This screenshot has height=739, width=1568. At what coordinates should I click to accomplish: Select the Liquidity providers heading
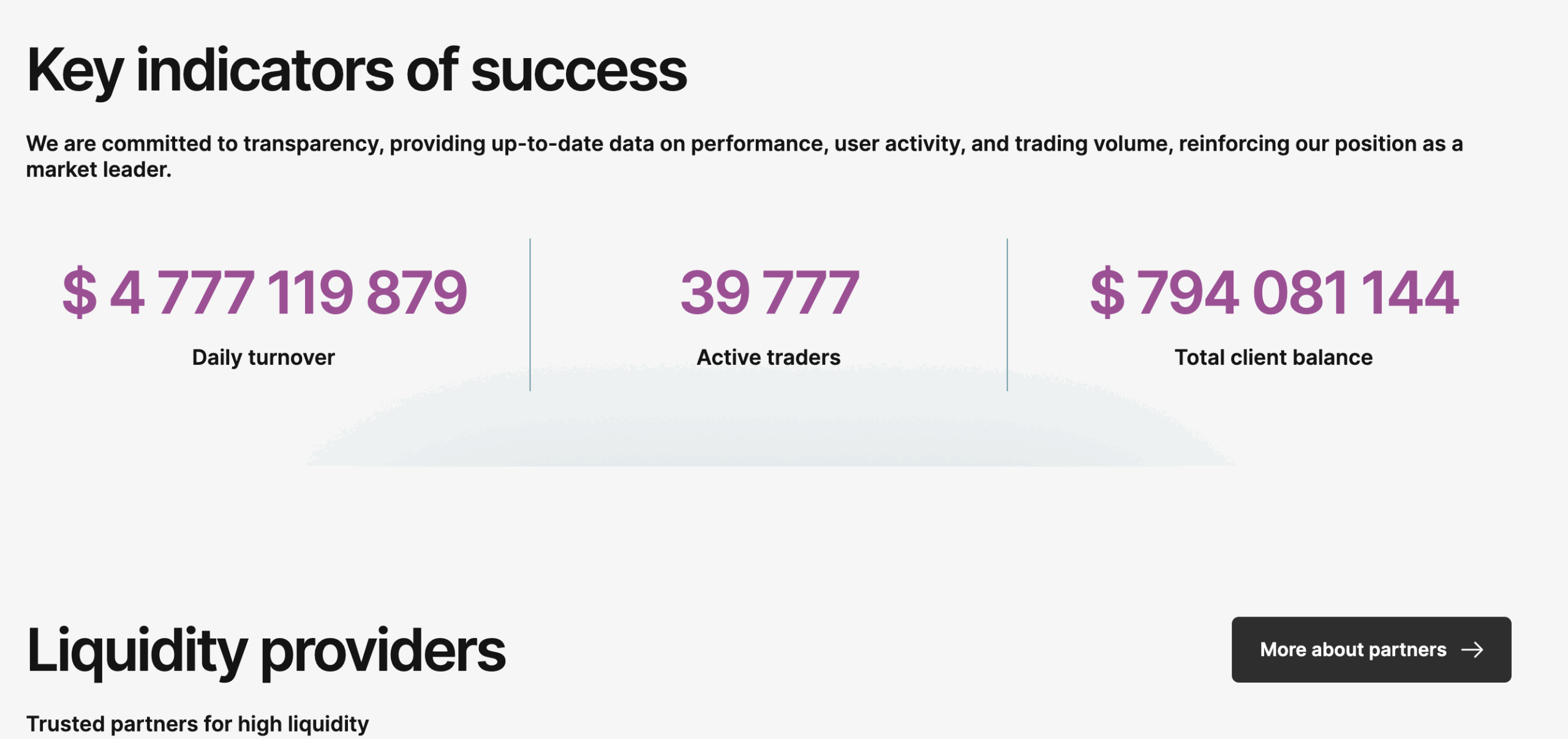(266, 651)
